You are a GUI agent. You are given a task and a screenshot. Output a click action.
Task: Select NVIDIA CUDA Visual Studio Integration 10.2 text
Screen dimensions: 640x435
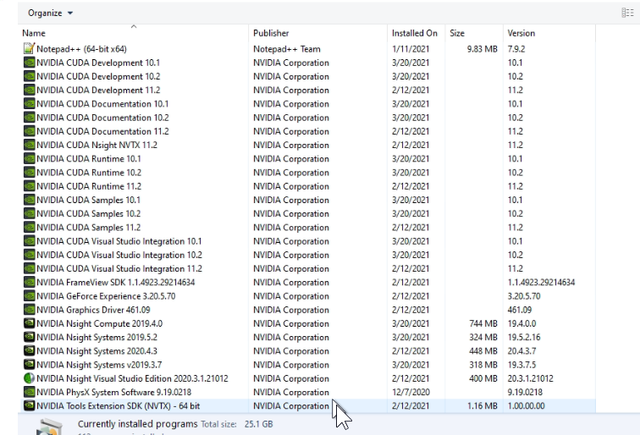119,255
